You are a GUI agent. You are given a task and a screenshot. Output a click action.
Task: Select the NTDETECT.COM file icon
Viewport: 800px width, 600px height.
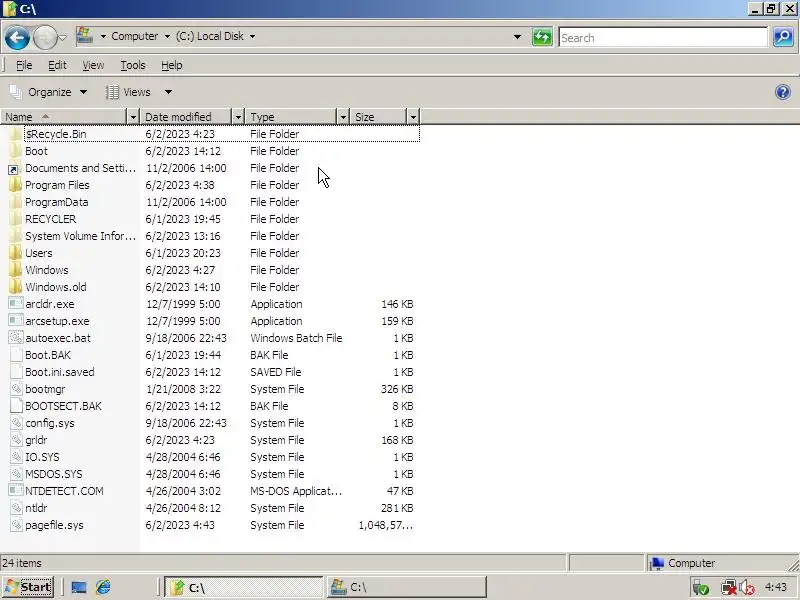[x=15, y=491]
